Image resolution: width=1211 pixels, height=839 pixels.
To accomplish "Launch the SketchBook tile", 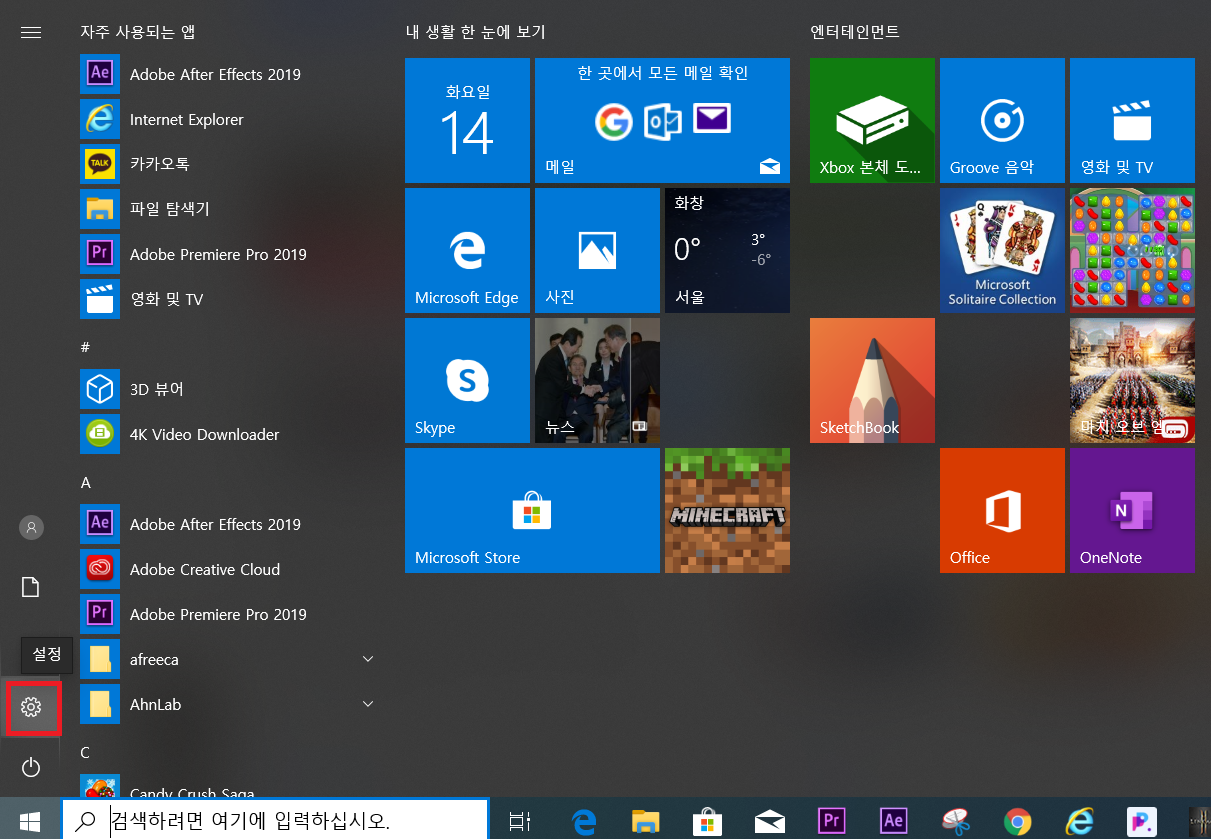I will [x=872, y=380].
